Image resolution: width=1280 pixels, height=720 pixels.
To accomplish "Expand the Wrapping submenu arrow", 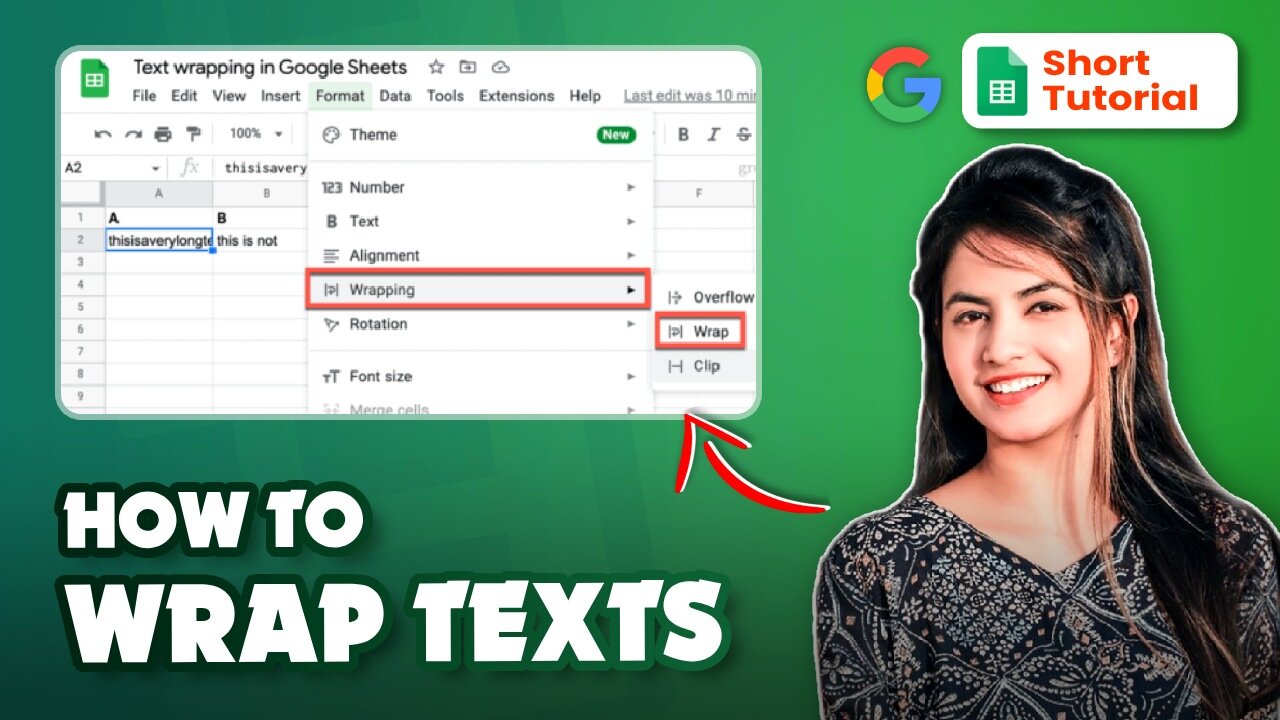I will [631, 290].
